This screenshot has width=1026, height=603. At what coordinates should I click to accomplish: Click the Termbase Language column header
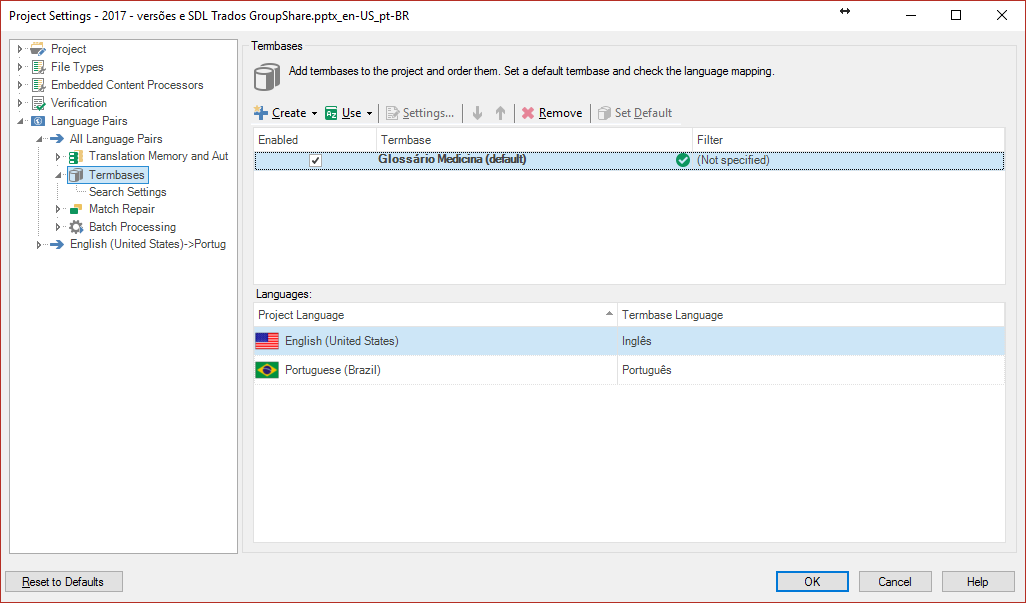click(x=811, y=315)
